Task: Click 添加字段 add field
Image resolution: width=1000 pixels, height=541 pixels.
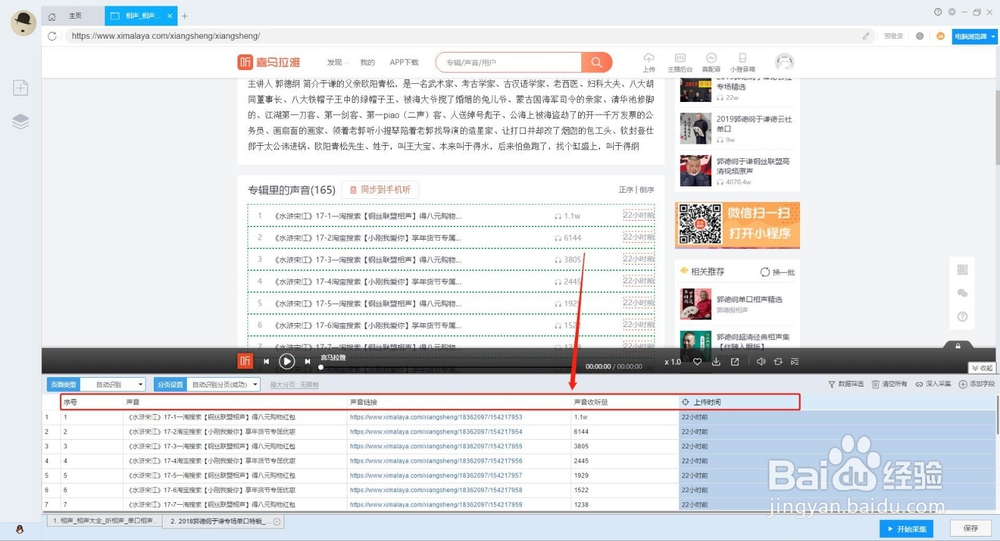Action: tap(976, 384)
